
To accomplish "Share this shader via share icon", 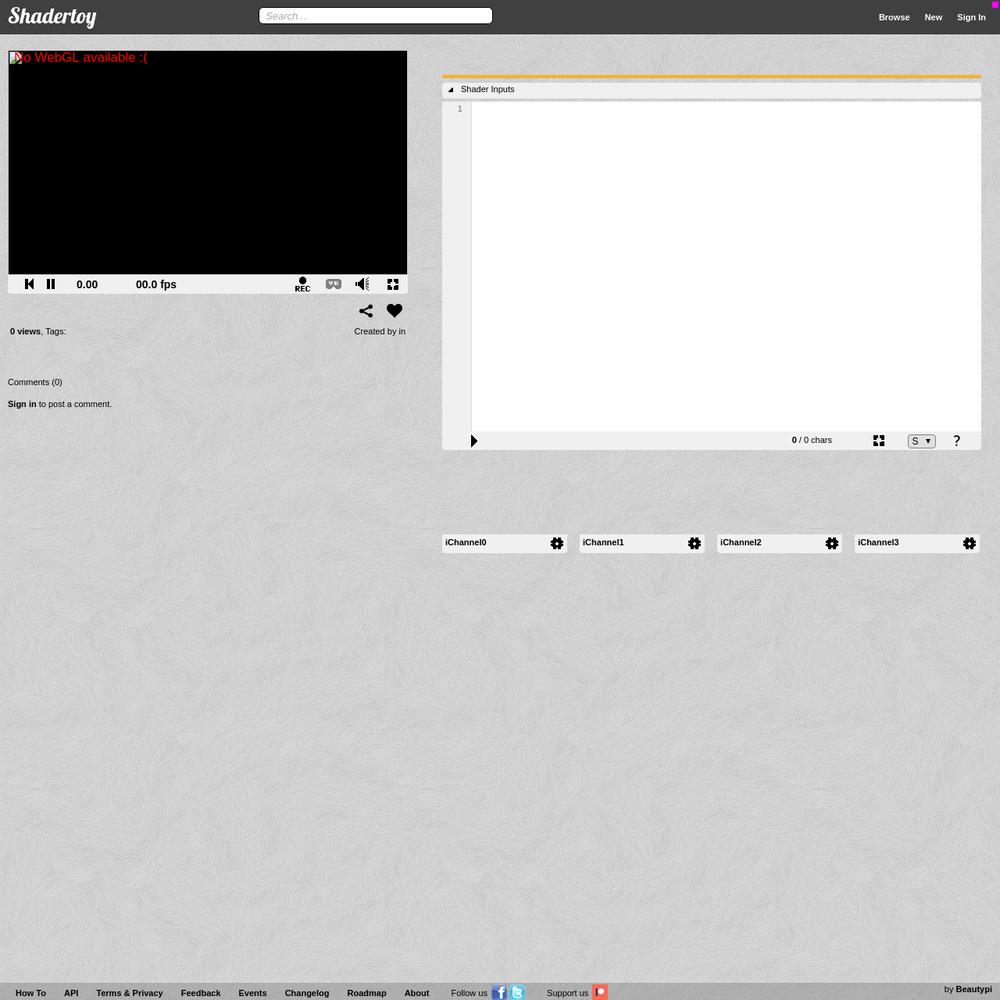I will coord(366,311).
